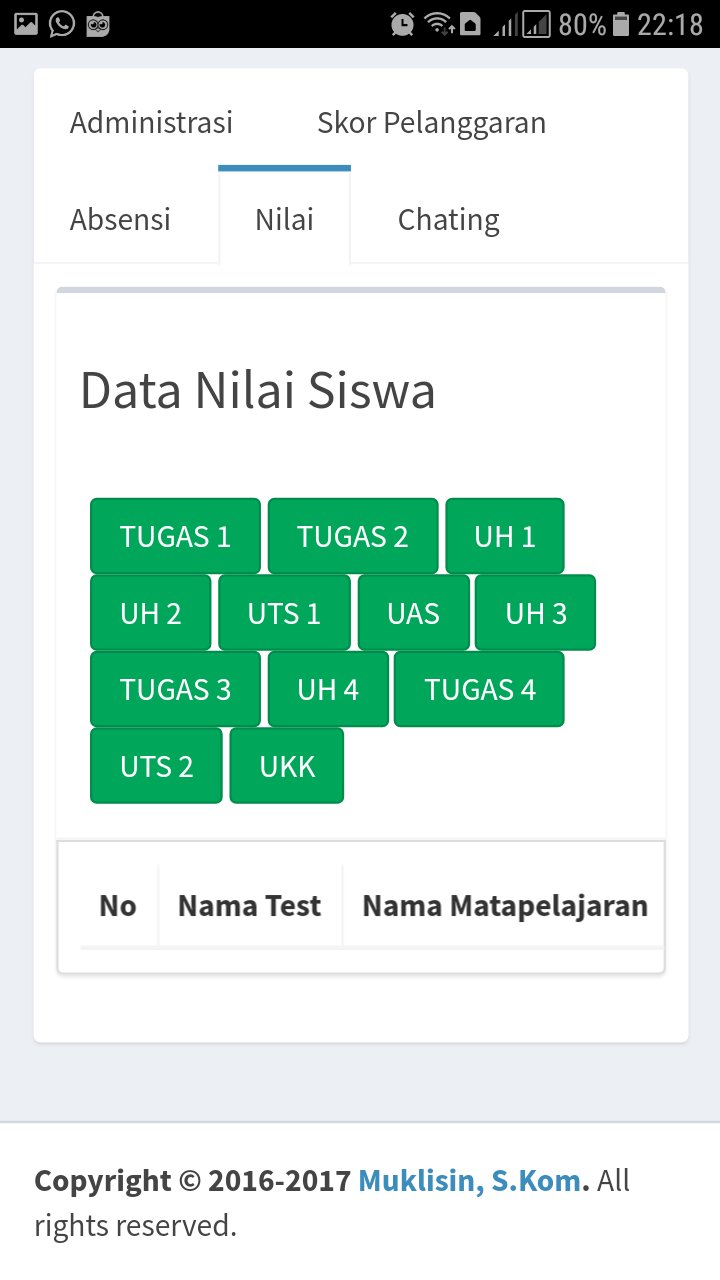Show scores for TUGAS 2
Image resolution: width=720 pixels, height=1280 pixels.
tap(353, 536)
